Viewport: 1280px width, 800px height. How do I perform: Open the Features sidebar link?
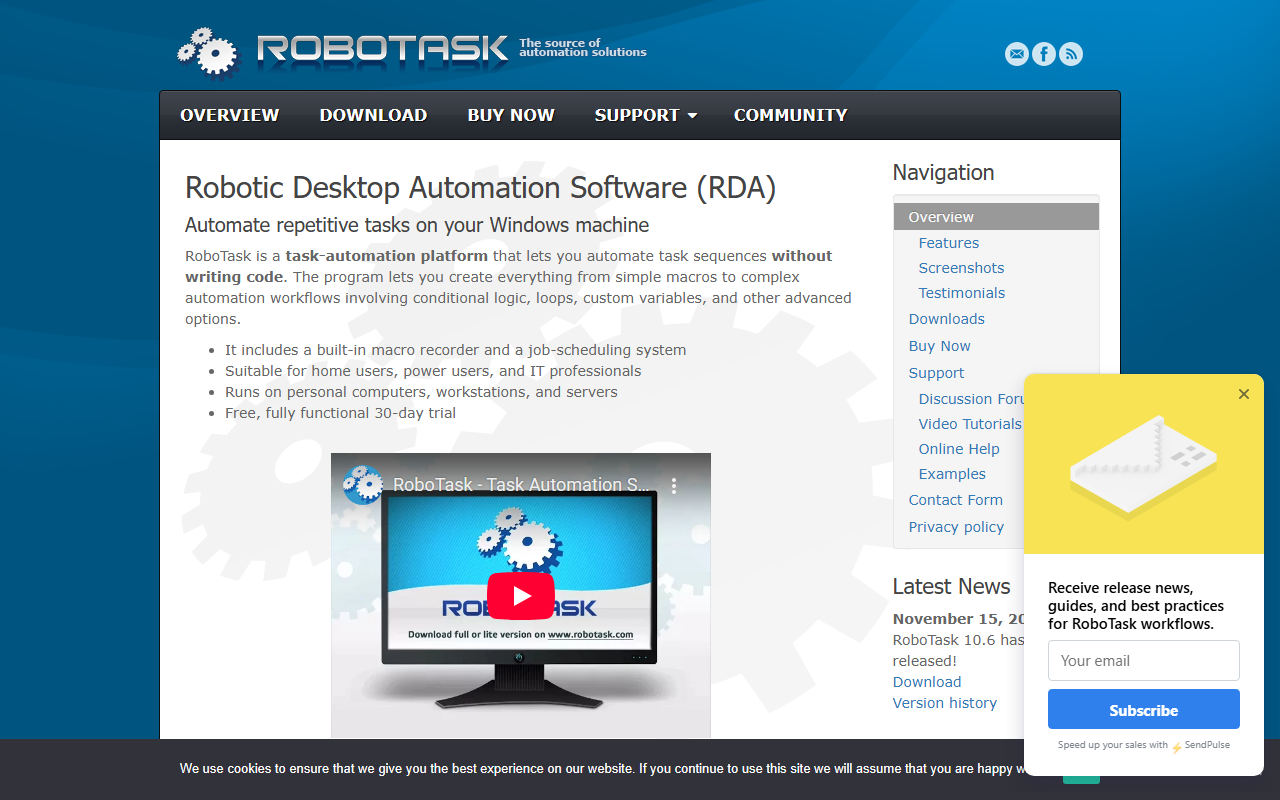[949, 243]
